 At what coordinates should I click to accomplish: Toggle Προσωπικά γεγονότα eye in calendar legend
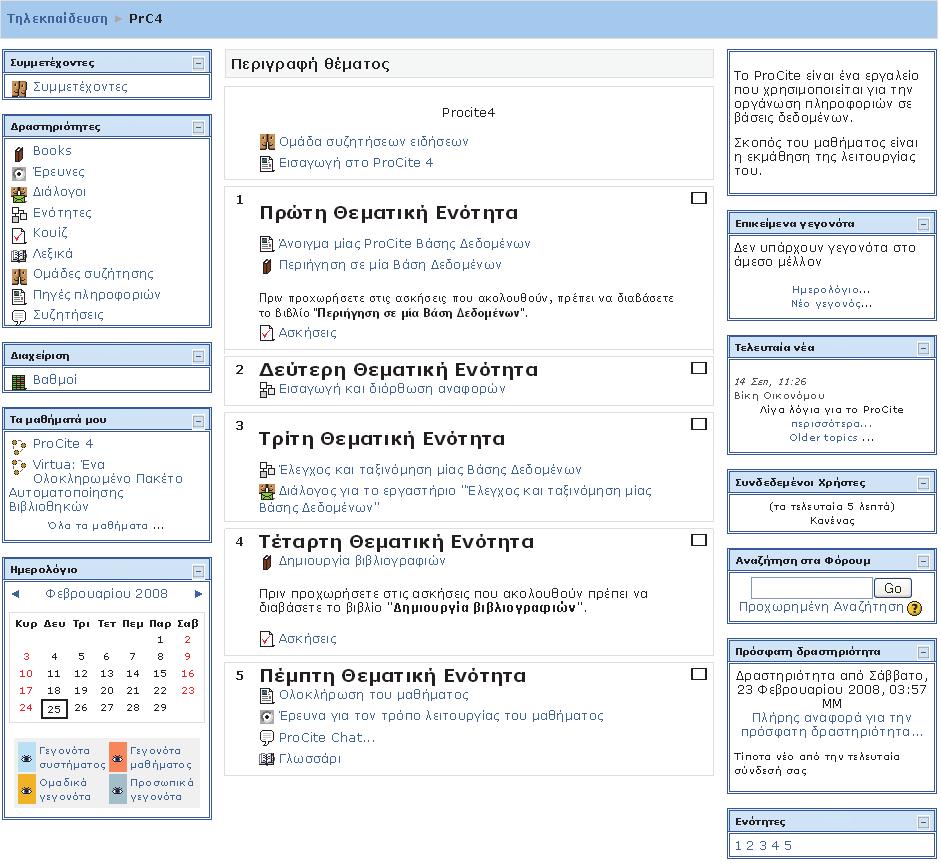click(x=118, y=790)
